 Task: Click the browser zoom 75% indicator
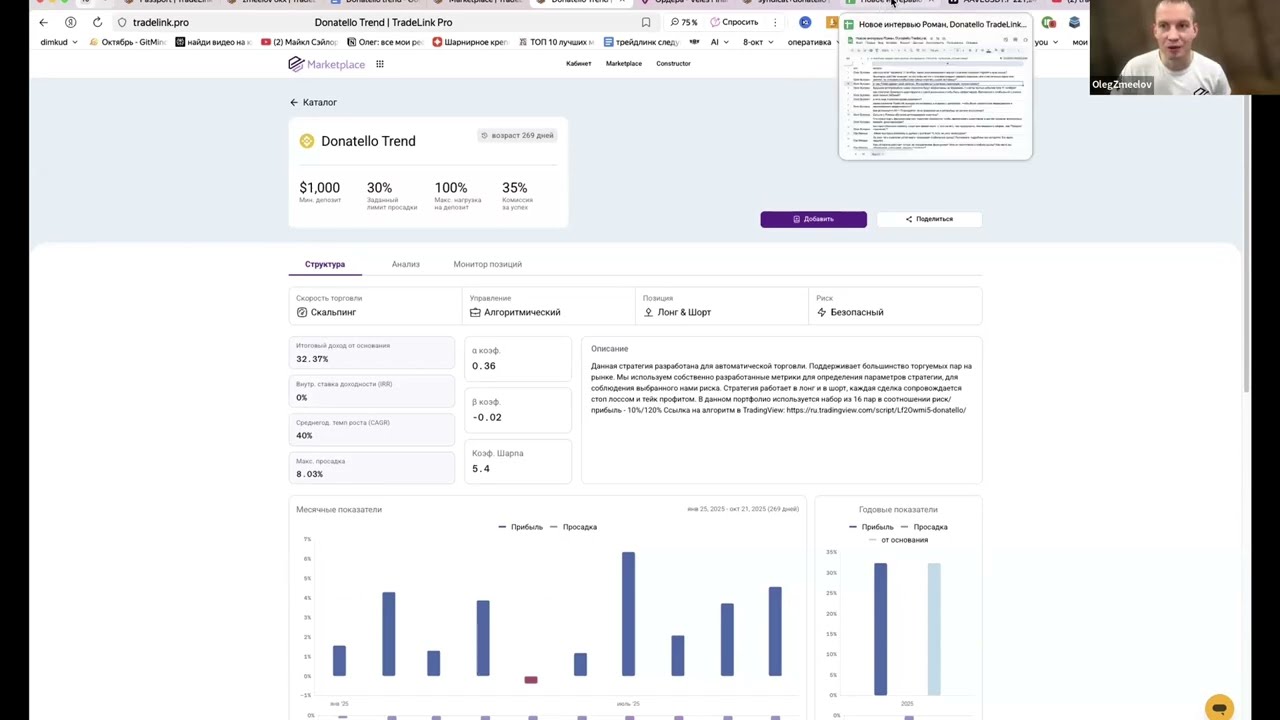click(x=683, y=22)
